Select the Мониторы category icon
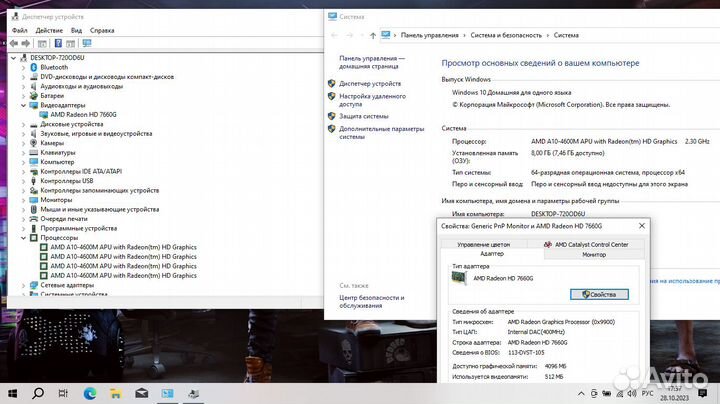Screen dimensions: 720x404 coord(34,200)
